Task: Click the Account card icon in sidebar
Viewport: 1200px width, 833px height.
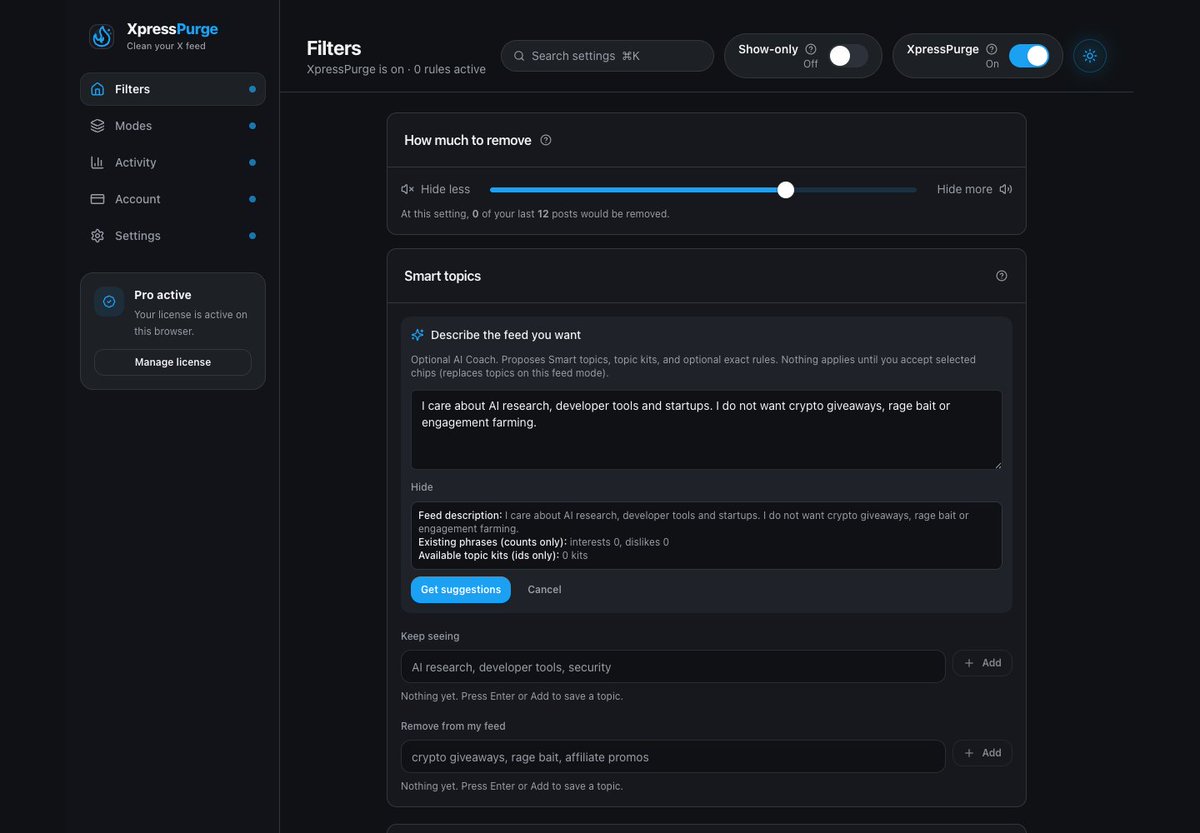Action: point(97,199)
